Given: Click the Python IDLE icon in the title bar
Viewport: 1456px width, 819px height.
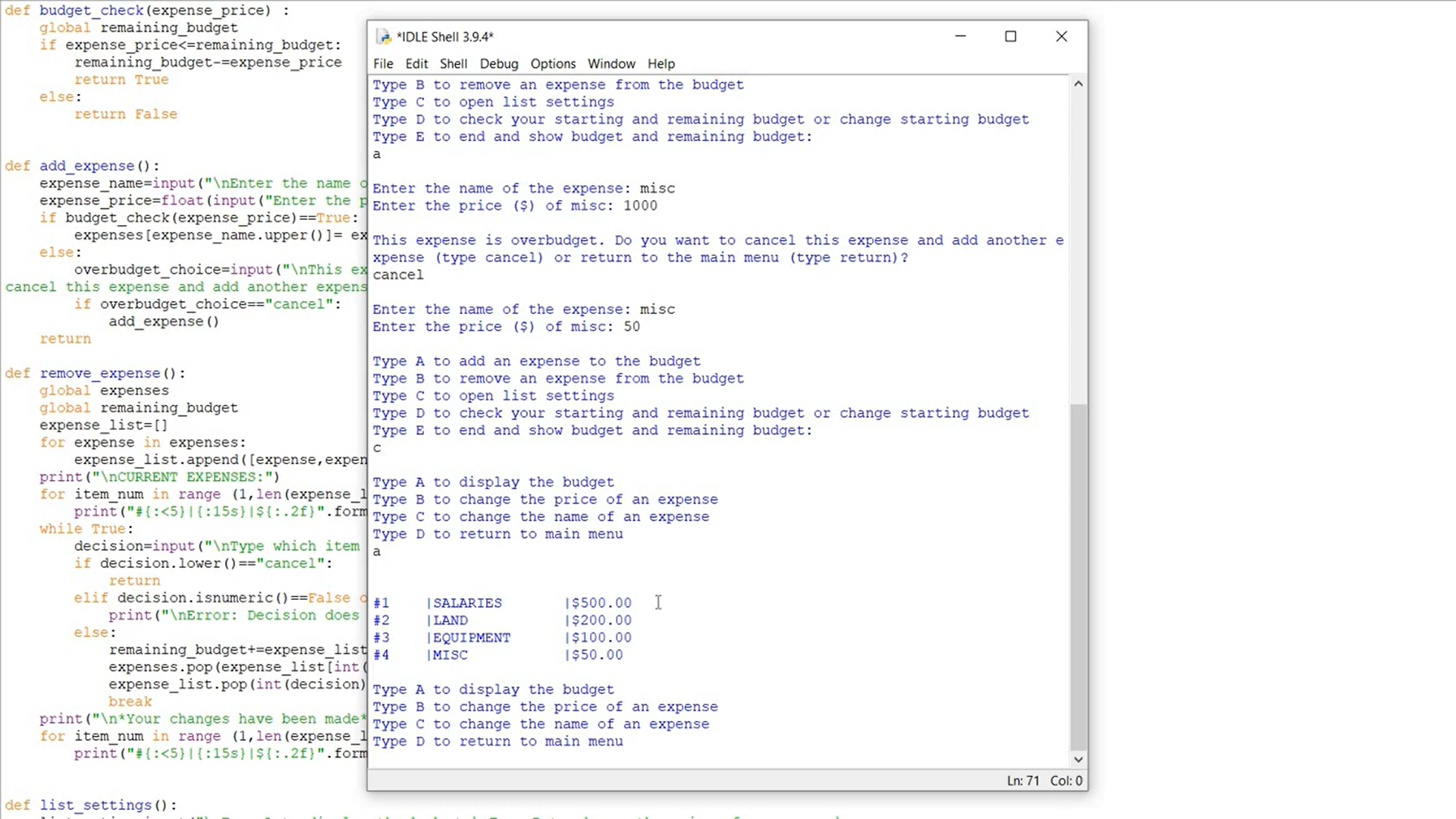Looking at the screenshot, I should coord(384,36).
